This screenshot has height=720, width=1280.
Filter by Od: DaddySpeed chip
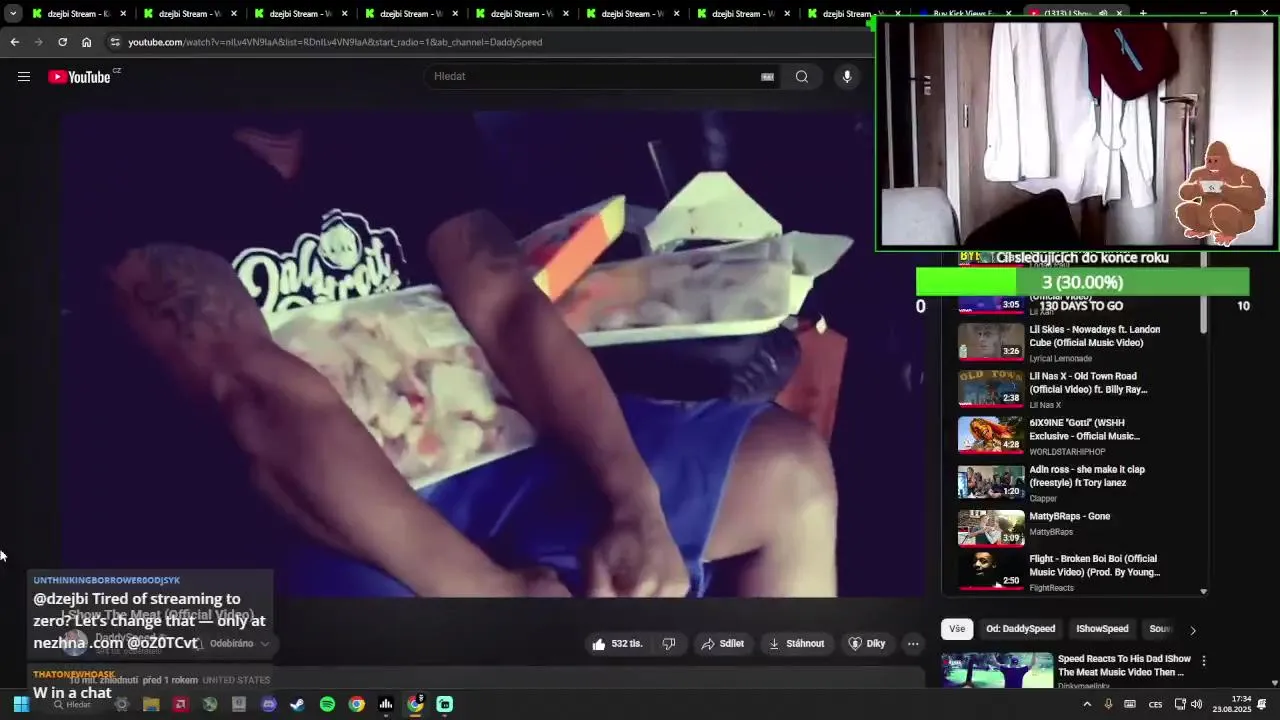pos(1020,629)
